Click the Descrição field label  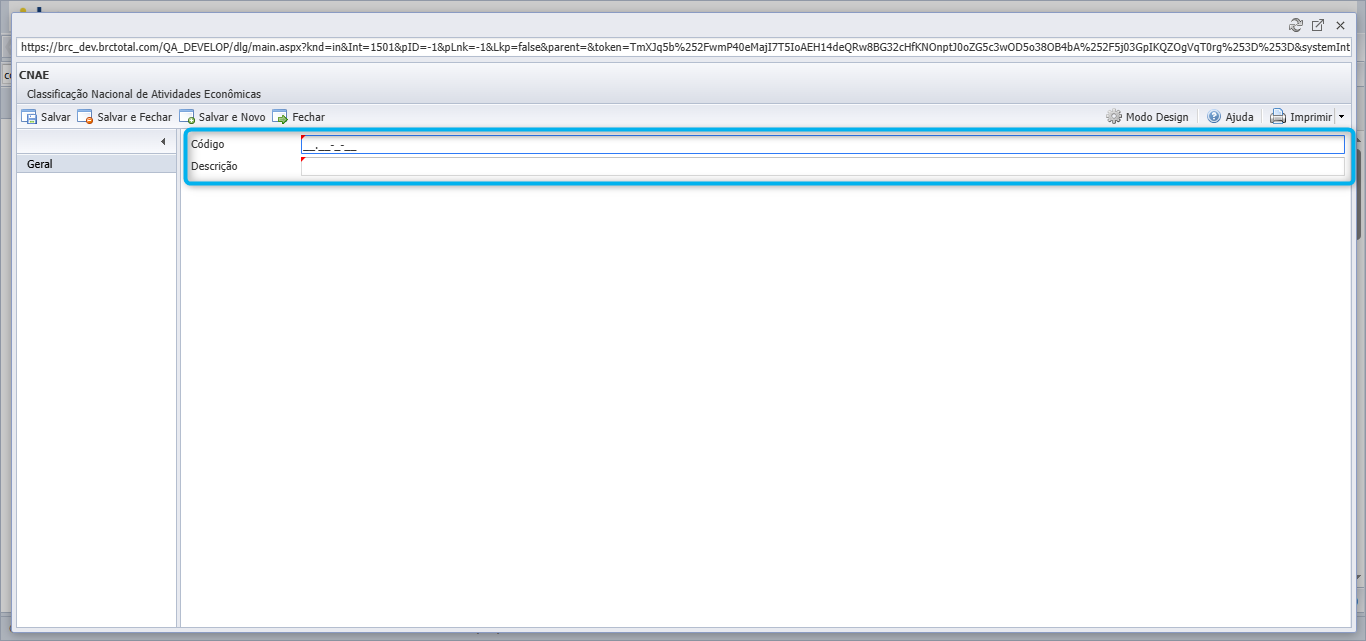[x=214, y=166]
